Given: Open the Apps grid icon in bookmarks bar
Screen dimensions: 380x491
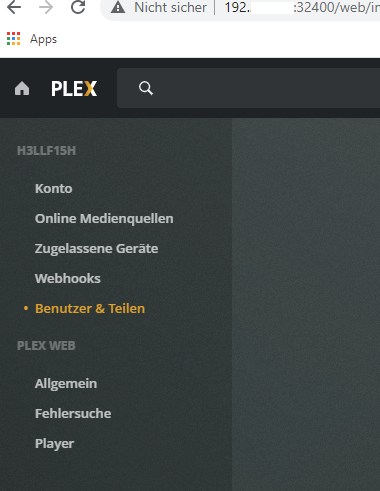Looking at the screenshot, I should [x=14, y=39].
